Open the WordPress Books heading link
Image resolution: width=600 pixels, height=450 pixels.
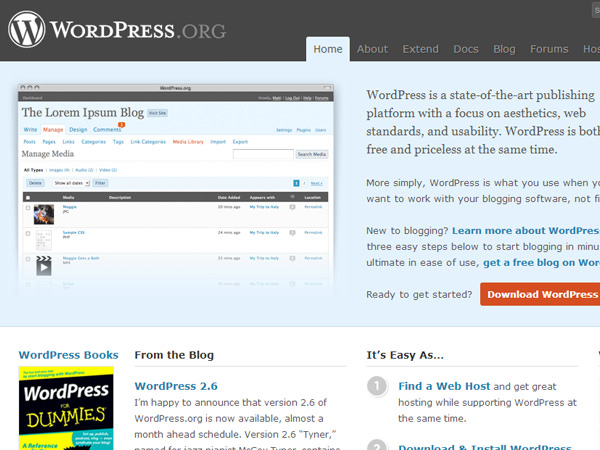(68, 355)
